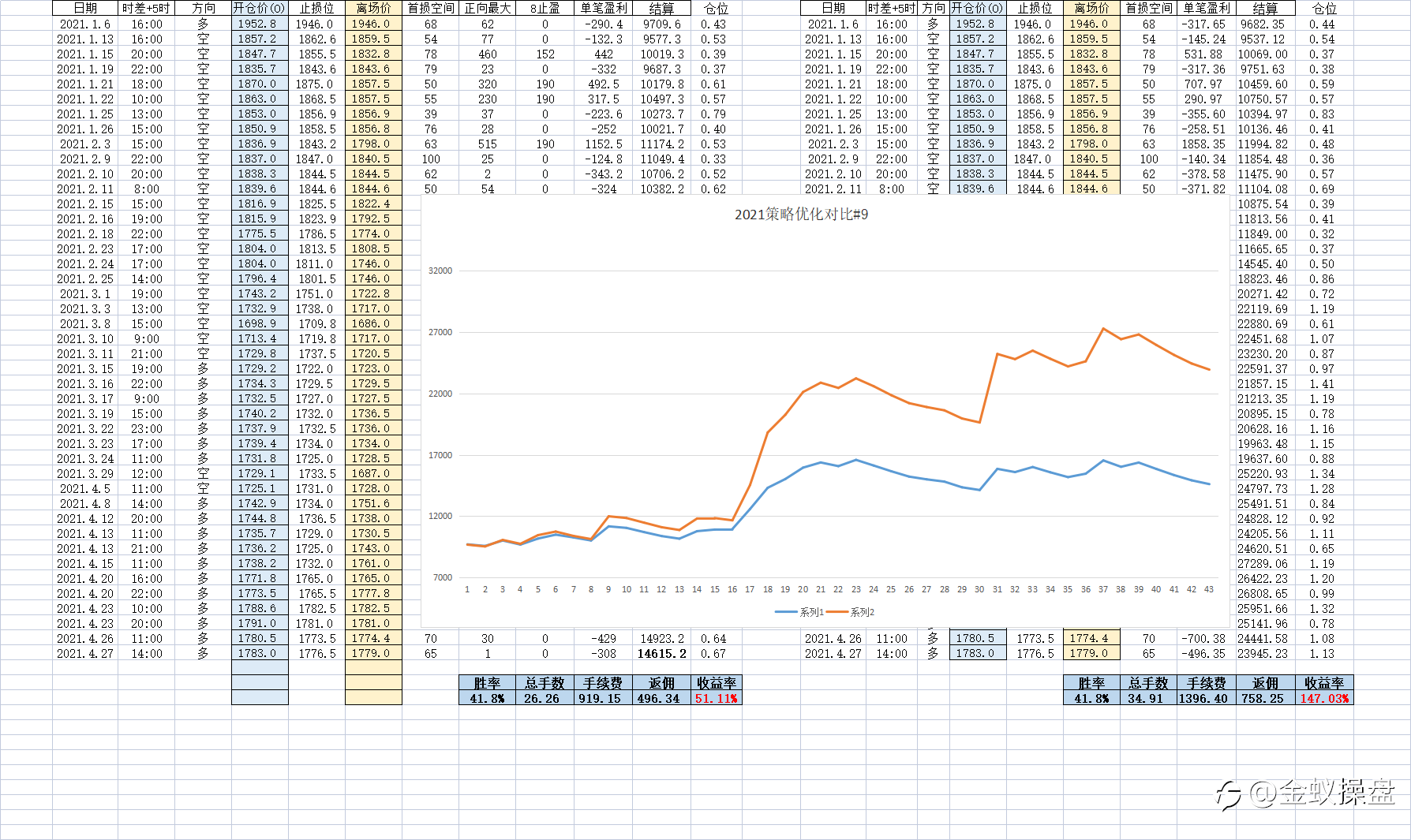Click the chart title 2021策略优化对比#9
This screenshot has width=1411, height=840.
coord(801,215)
